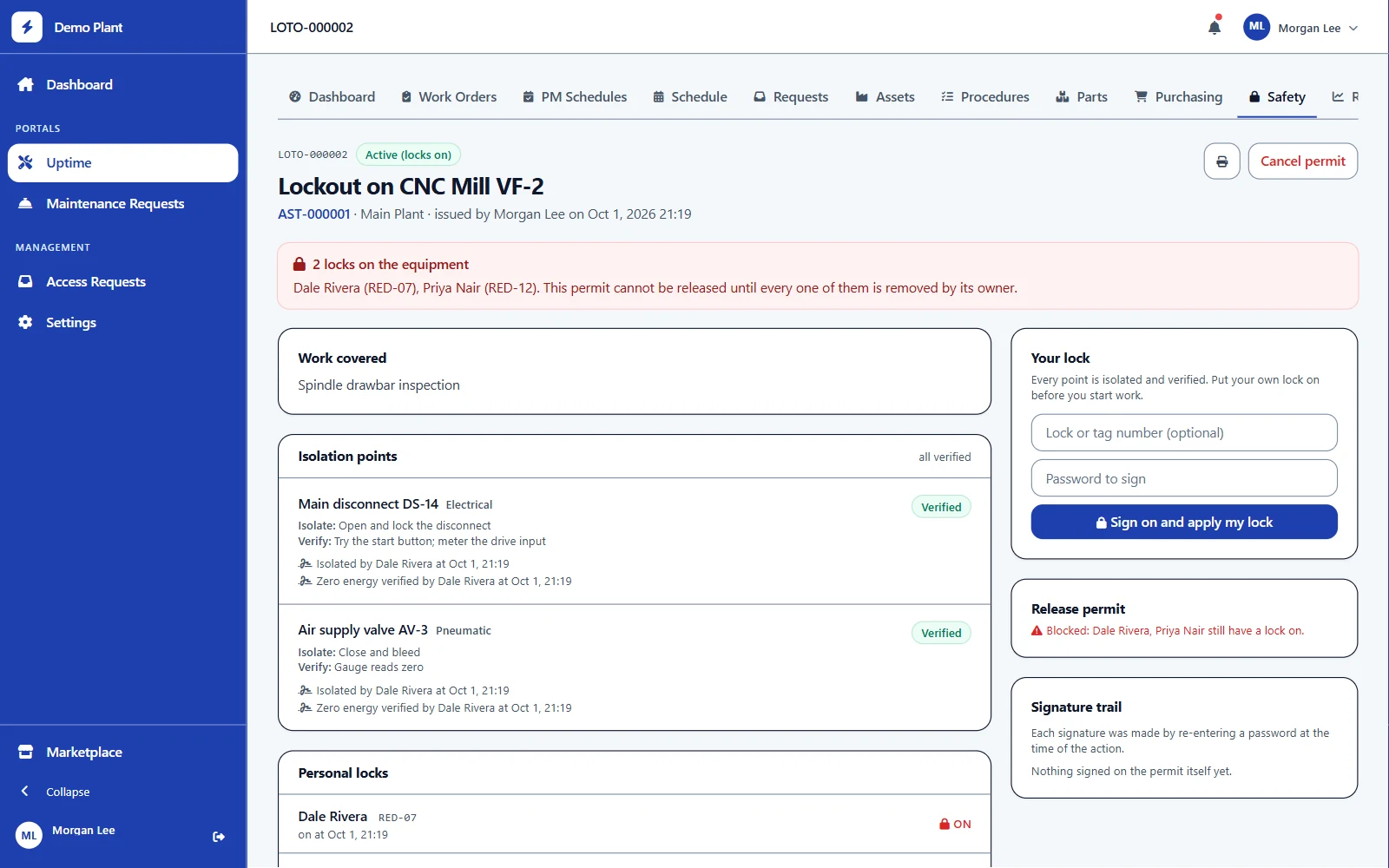Switch to the Purchasing tab

point(1179,97)
